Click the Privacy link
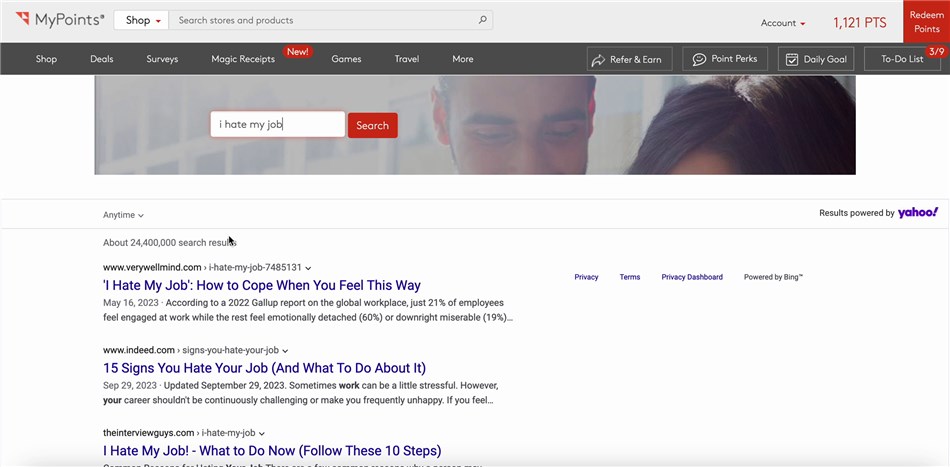 click(x=586, y=277)
